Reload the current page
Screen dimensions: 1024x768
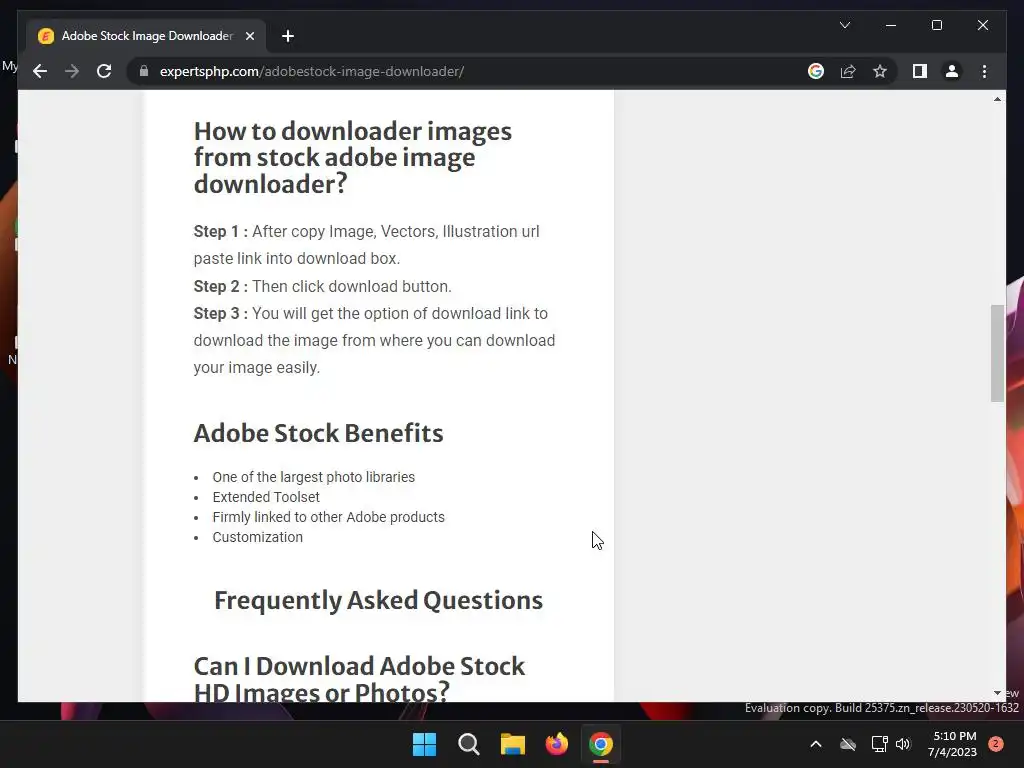coord(104,71)
